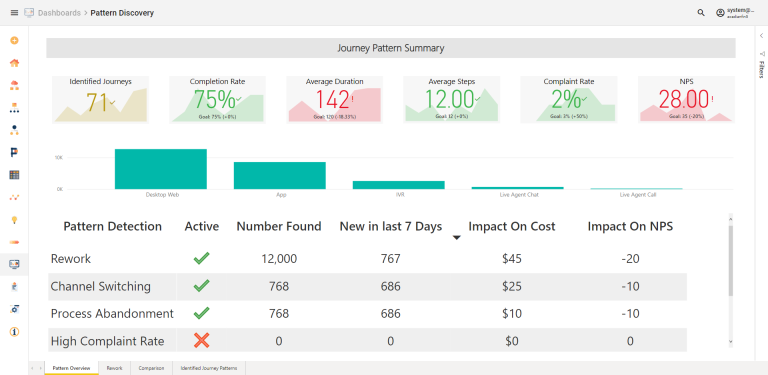Switch to the Identified Journey Patterns tab
The height and width of the screenshot is (375, 768).
(x=209, y=368)
